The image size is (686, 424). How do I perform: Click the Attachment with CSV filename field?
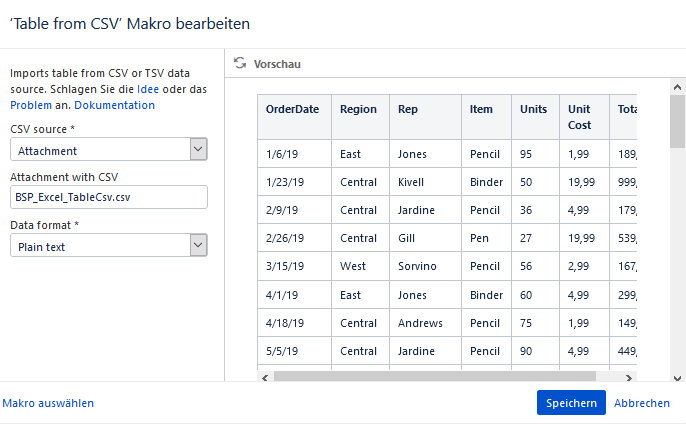tap(108, 197)
